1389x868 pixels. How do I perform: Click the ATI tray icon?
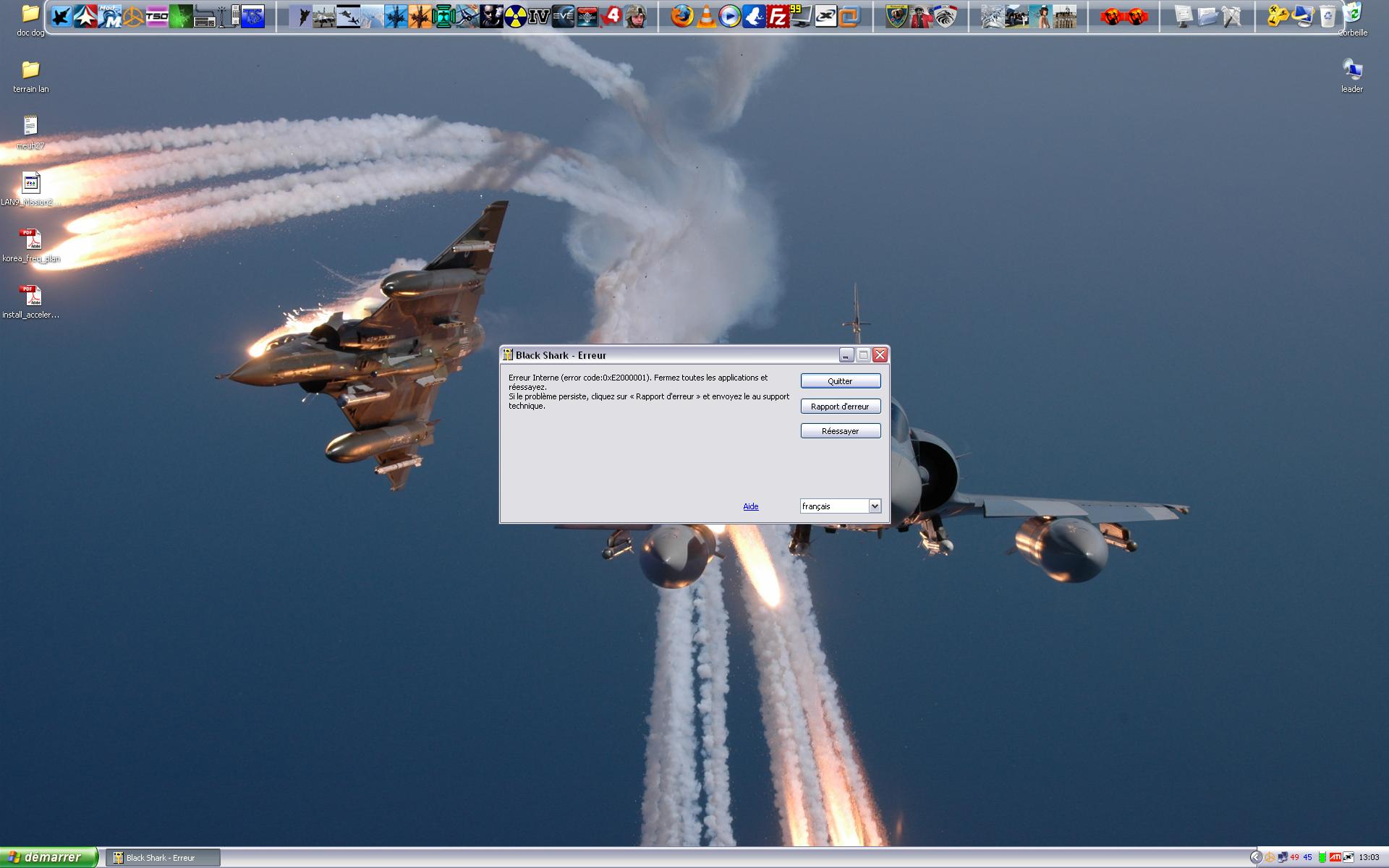[x=1335, y=858]
